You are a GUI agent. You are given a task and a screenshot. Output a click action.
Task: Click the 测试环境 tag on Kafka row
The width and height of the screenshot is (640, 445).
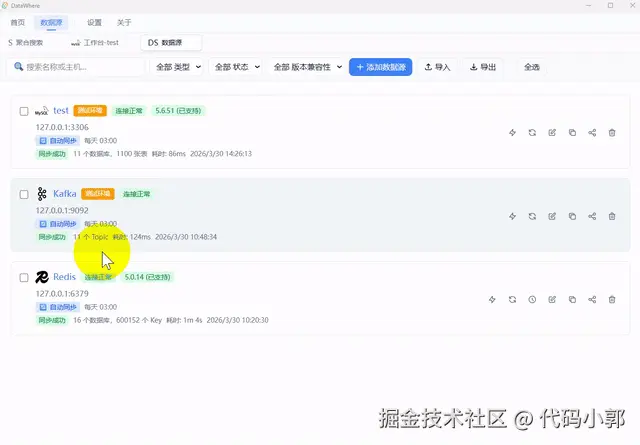pyautogui.click(x=98, y=194)
